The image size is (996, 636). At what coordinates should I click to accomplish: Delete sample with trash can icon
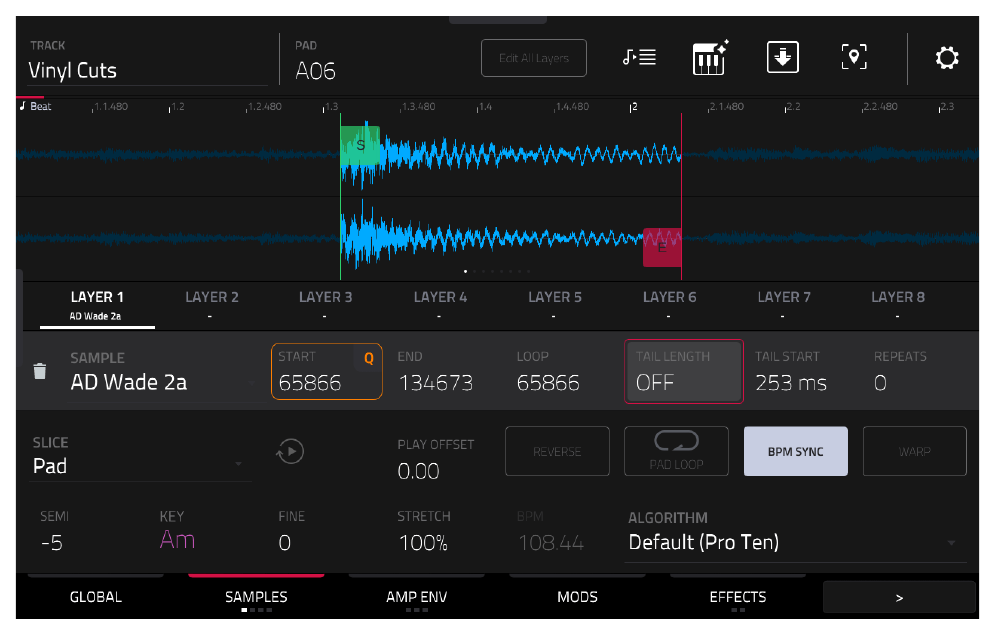(39, 371)
